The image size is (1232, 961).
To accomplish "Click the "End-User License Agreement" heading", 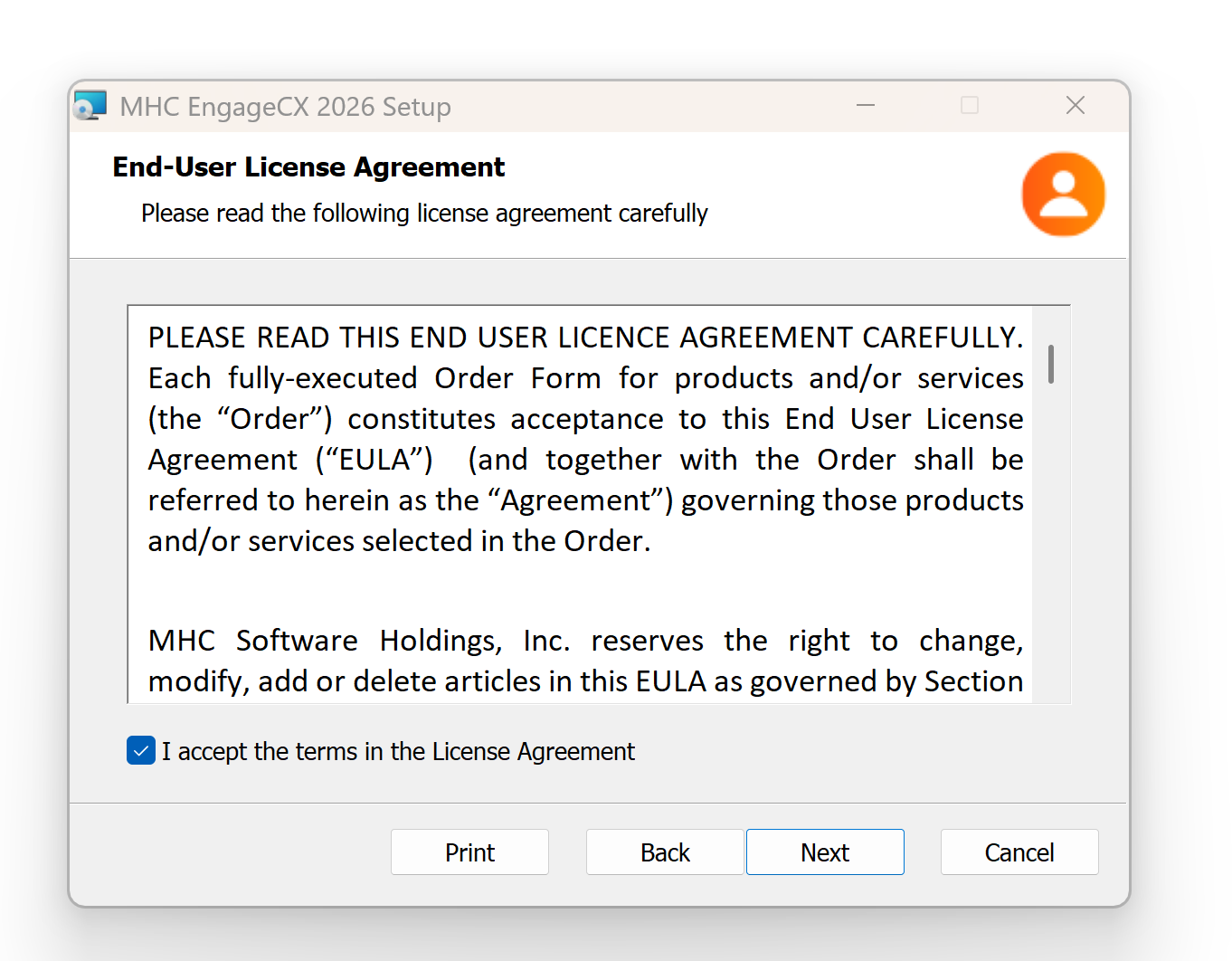I will pos(308,167).
